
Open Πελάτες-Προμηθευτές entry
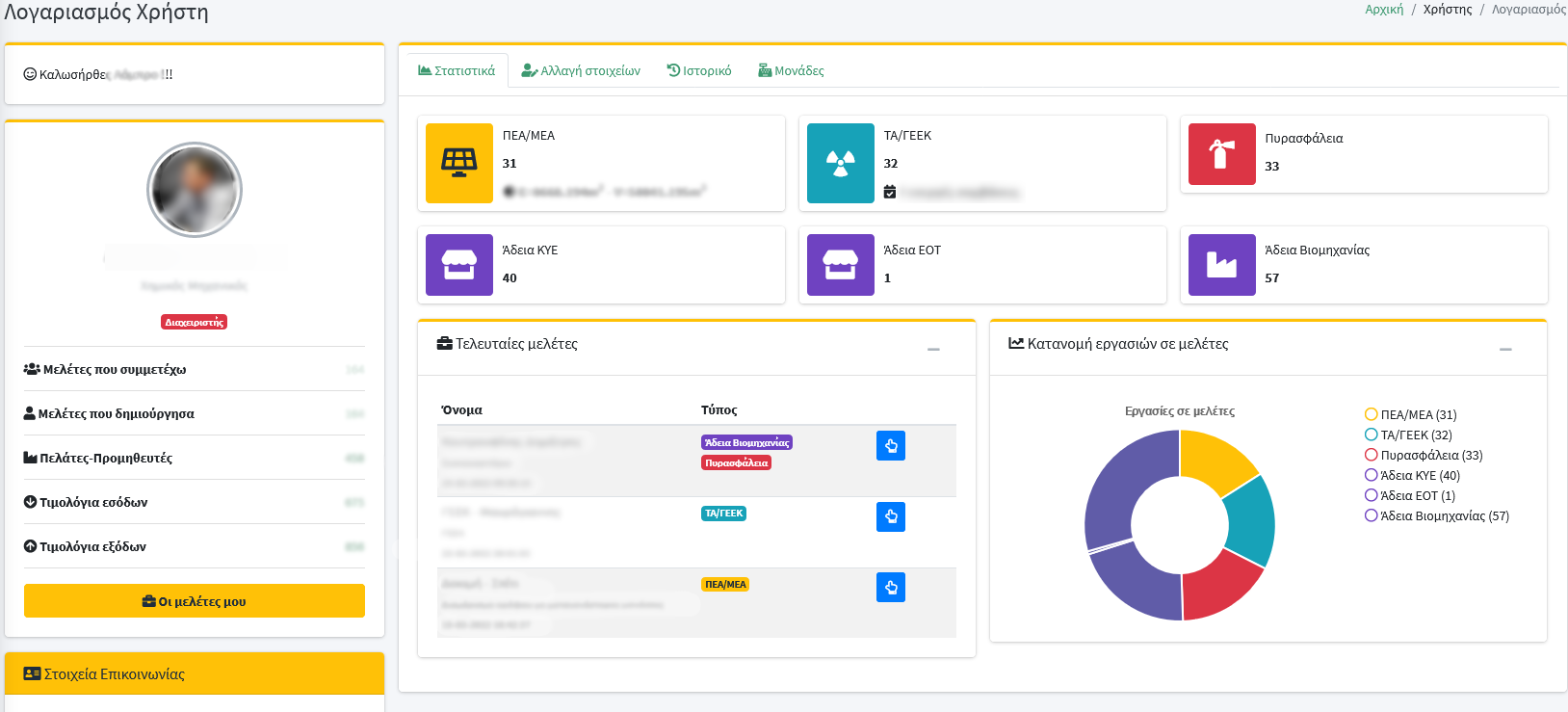point(195,458)
